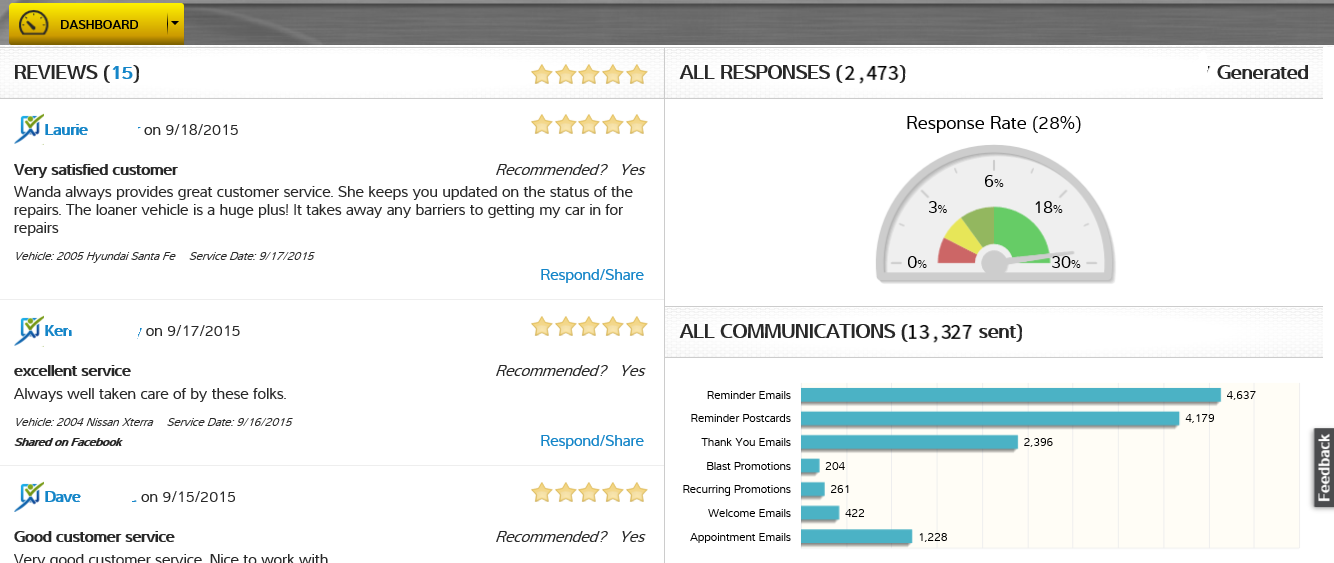Click the verified badge icon beside Laurie
This screenshot has width=1334, height=563.
tap(29, 129)
